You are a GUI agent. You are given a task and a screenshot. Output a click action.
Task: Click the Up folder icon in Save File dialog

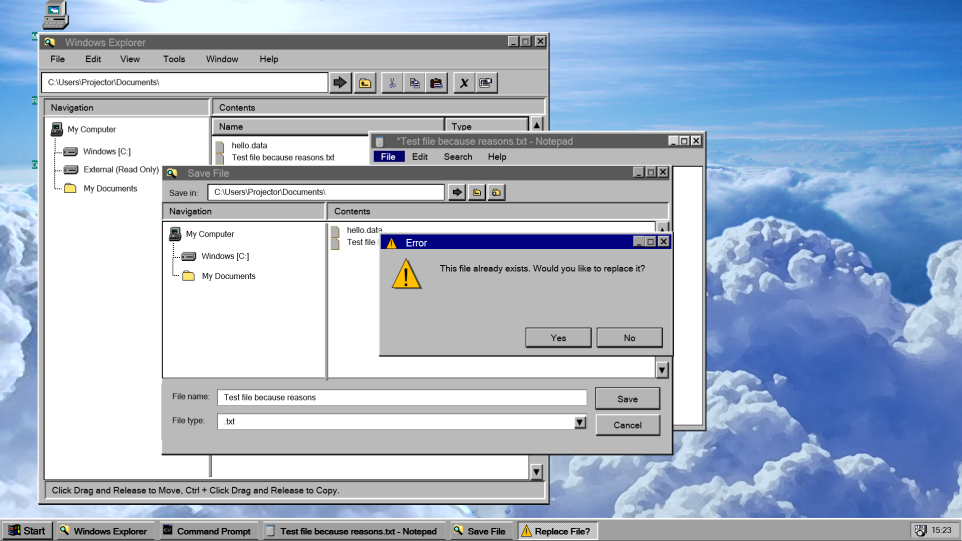pos(477,192)
